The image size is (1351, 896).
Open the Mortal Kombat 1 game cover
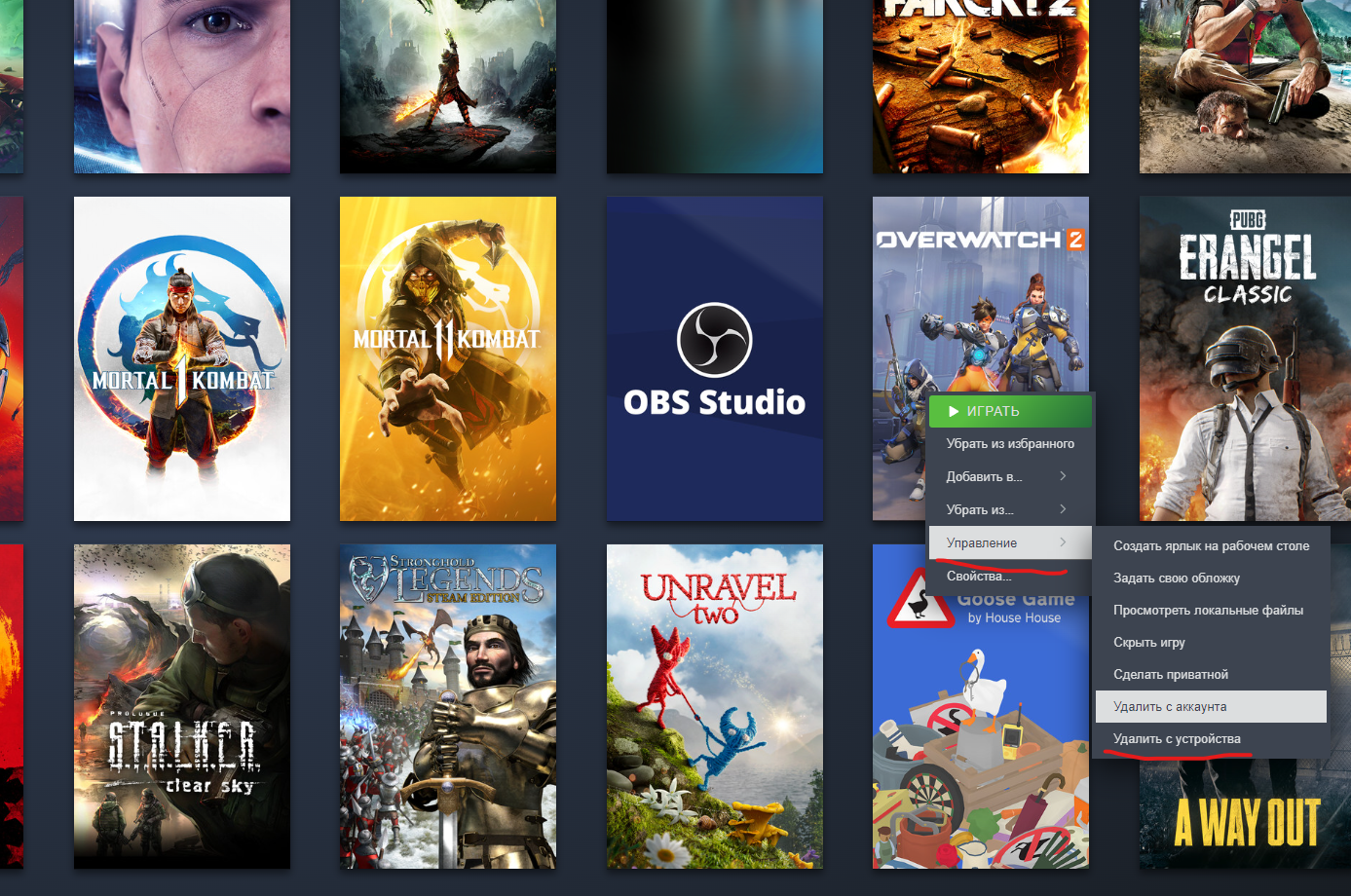click(182, 358)
